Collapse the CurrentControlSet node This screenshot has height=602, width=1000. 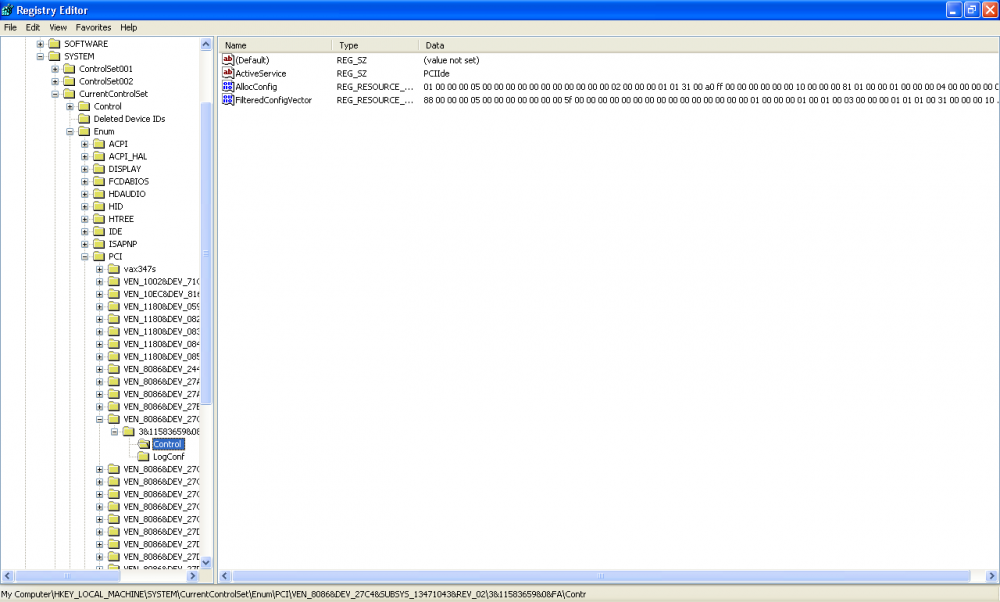point(56,94)
